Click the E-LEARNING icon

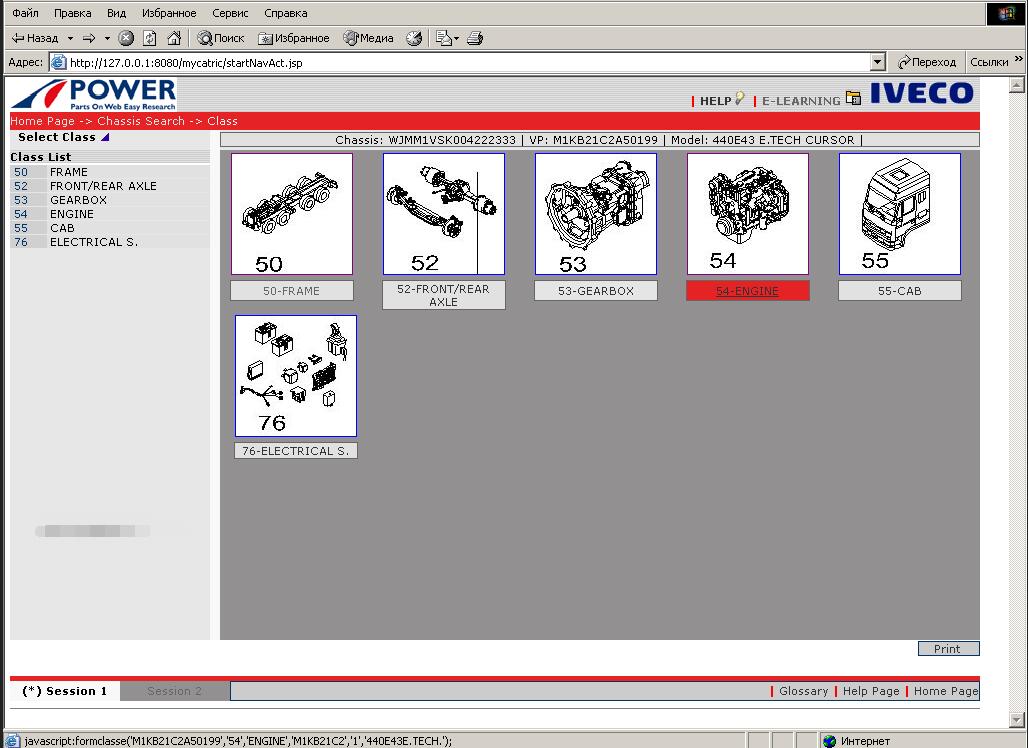click(853, 98)
